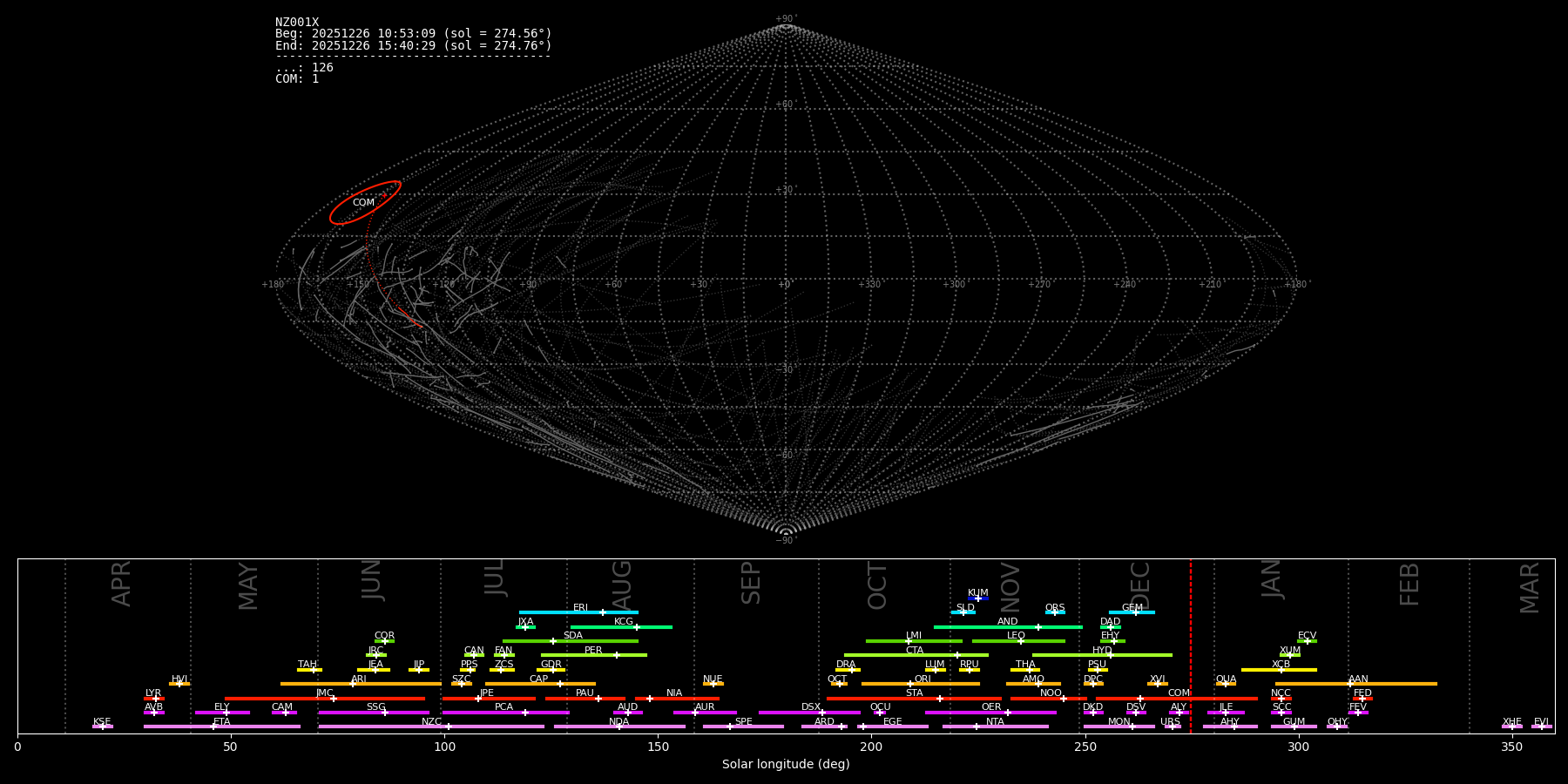
Task: Select the STA red shower bar
Action: 914,699
